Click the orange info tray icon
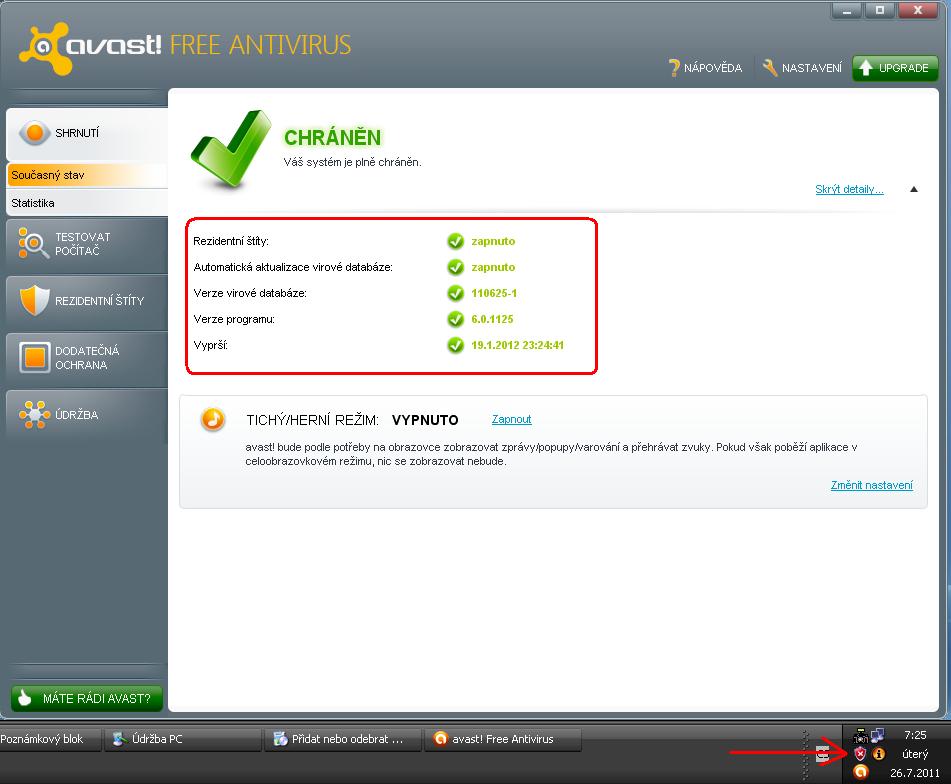 [x=878, y=754]
